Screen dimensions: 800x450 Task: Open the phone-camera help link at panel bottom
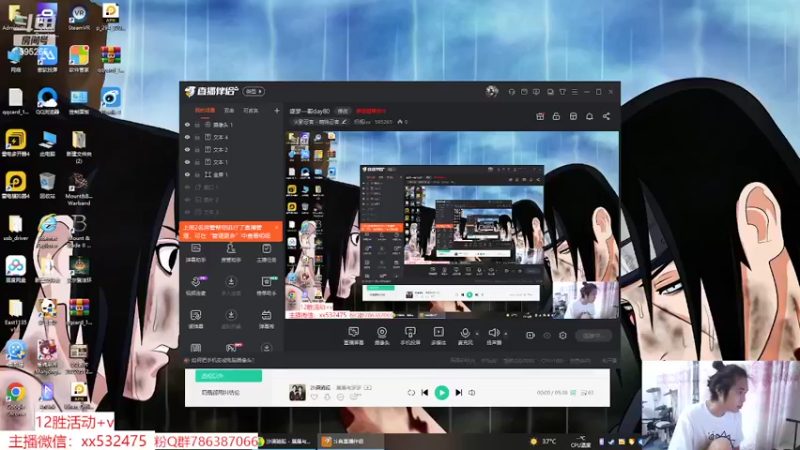(222, 360)
